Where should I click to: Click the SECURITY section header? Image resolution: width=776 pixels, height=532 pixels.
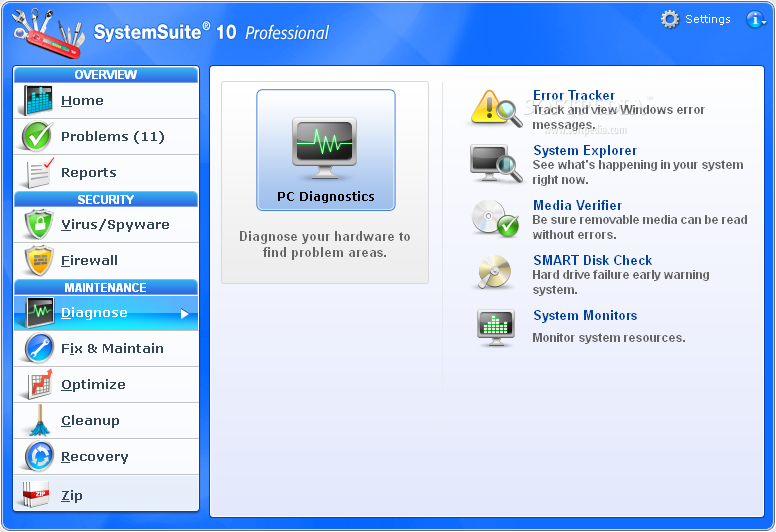[106, 199]
